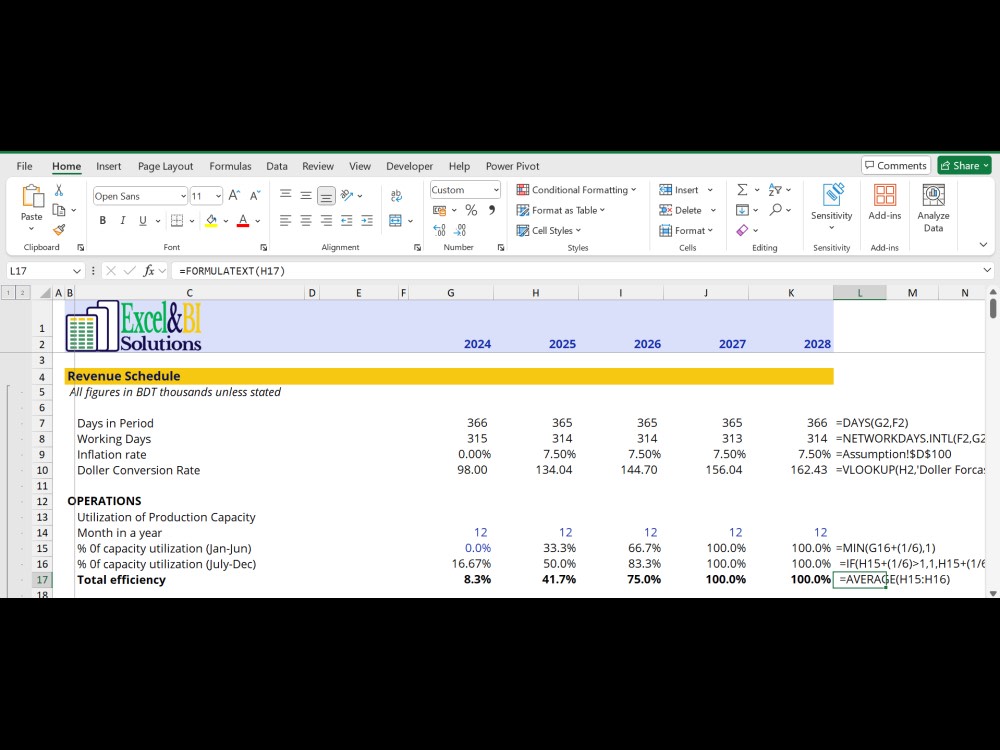This screenshot has width=1000, height=750.
Task: Set Bottom Align for cell contents
Action: pos(326,195)
